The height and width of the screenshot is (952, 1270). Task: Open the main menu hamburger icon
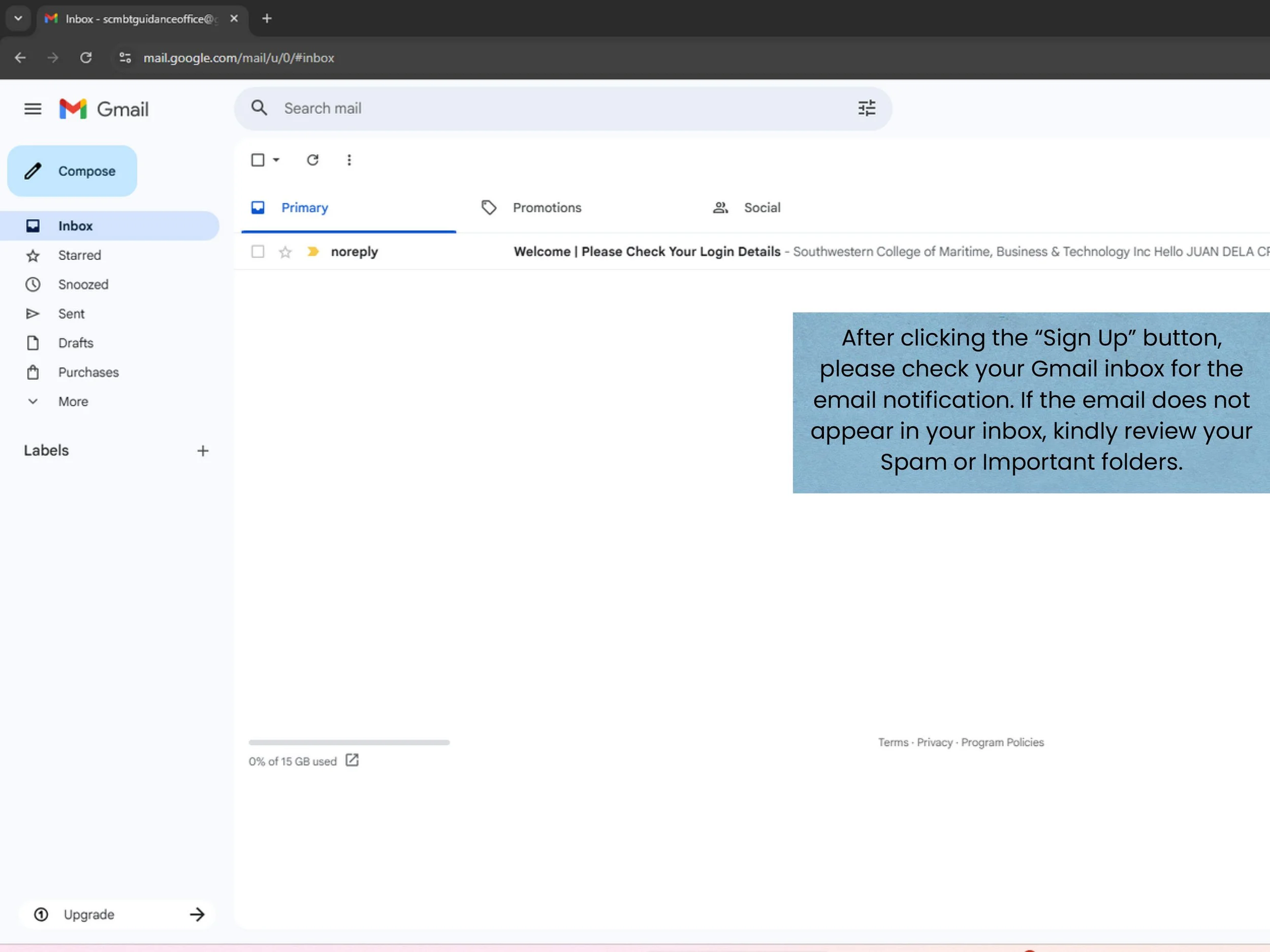pyautogui.click(x=33, y=109)
